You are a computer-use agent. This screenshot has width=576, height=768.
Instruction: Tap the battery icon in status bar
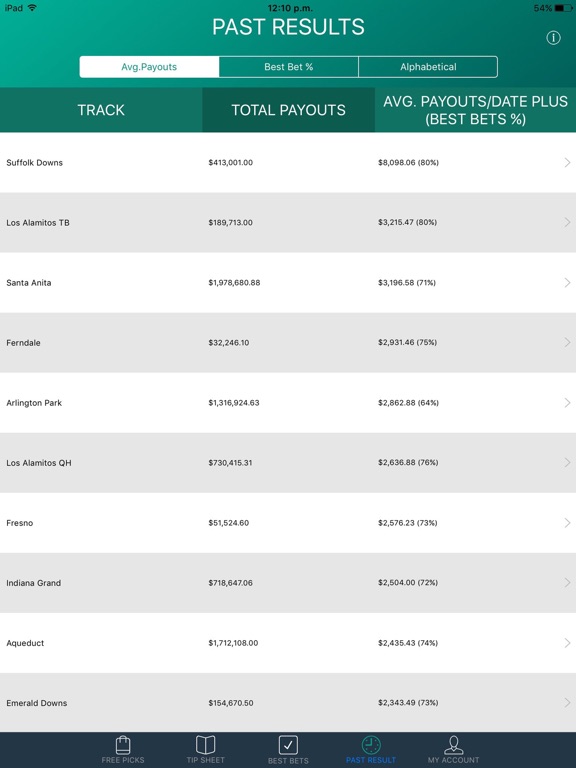tap(563, 8)
